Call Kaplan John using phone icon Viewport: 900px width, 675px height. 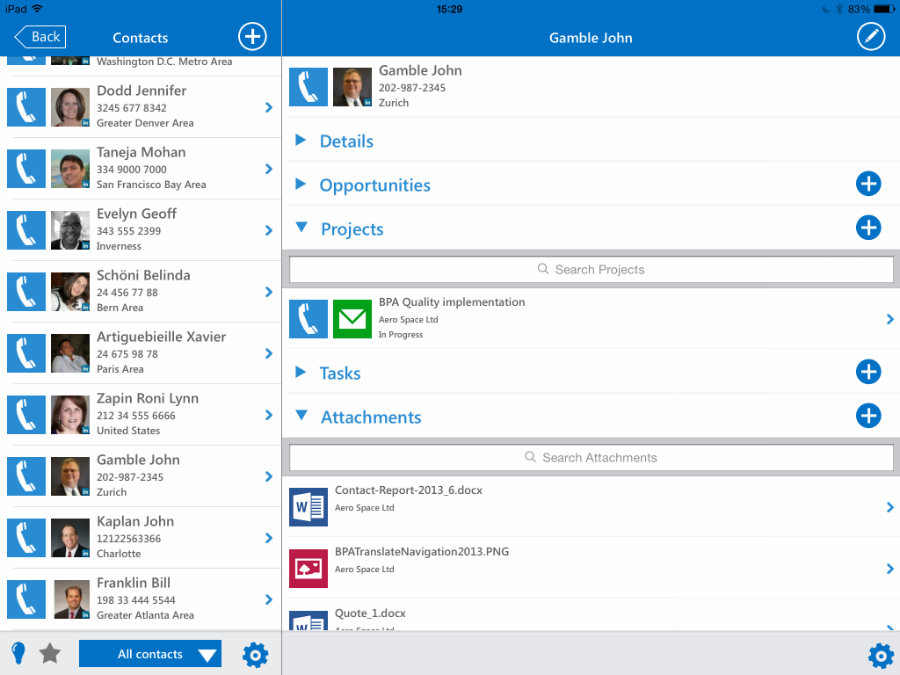(x=26, y=537)
